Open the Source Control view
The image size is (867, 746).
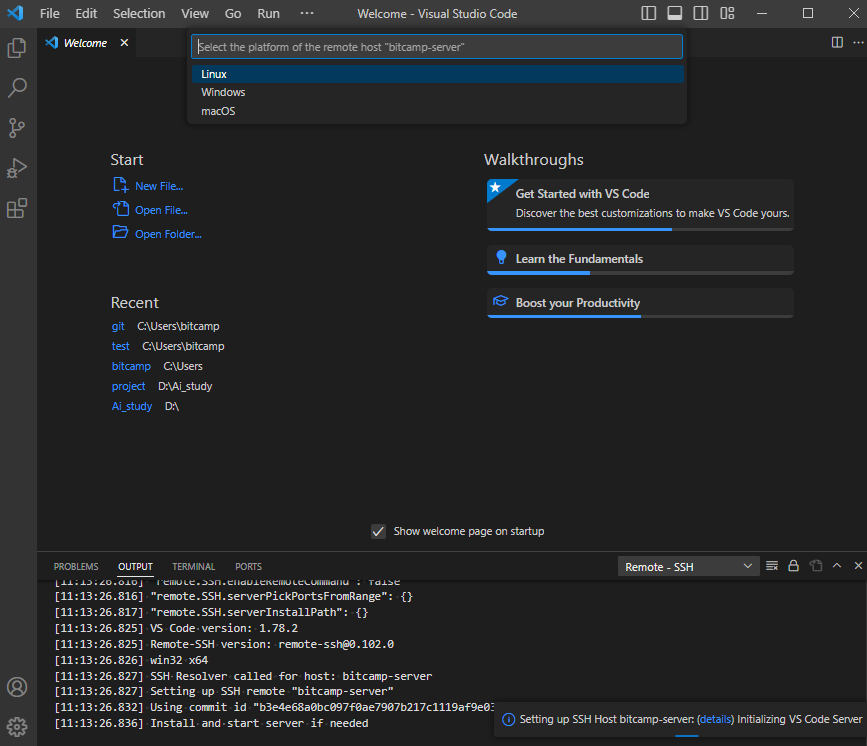pyautogui.click(x=17, y=128)
